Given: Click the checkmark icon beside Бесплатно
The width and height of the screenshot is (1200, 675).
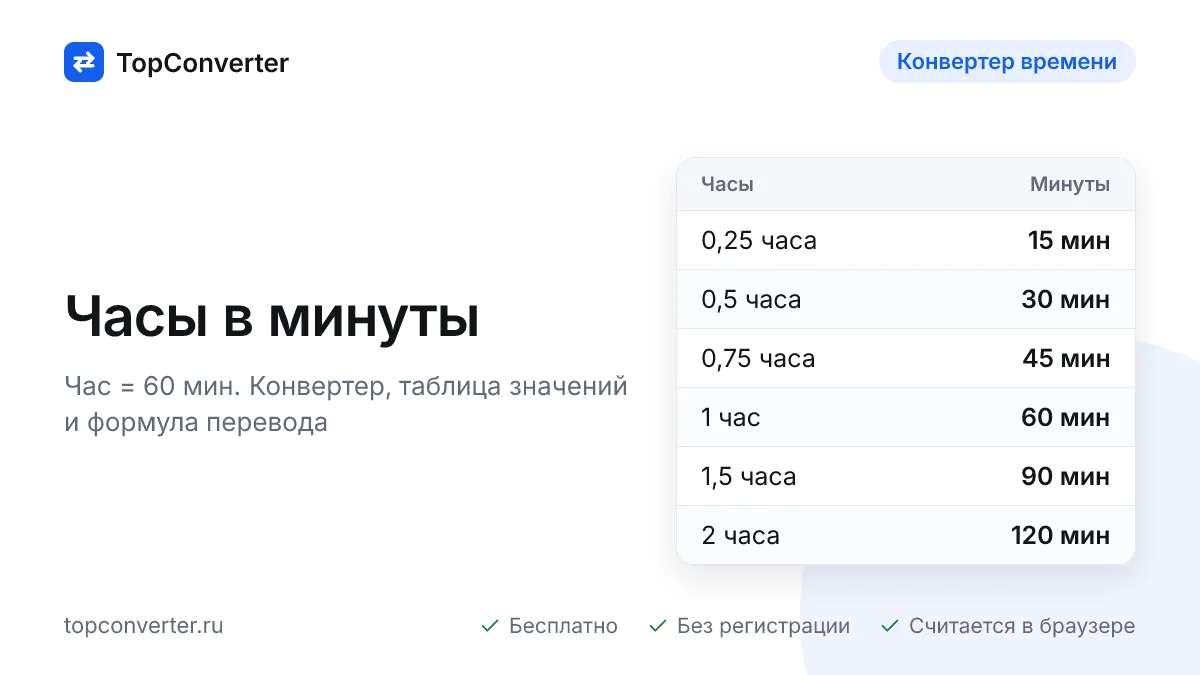Looking at the screenshot, I should click(490, 626).
